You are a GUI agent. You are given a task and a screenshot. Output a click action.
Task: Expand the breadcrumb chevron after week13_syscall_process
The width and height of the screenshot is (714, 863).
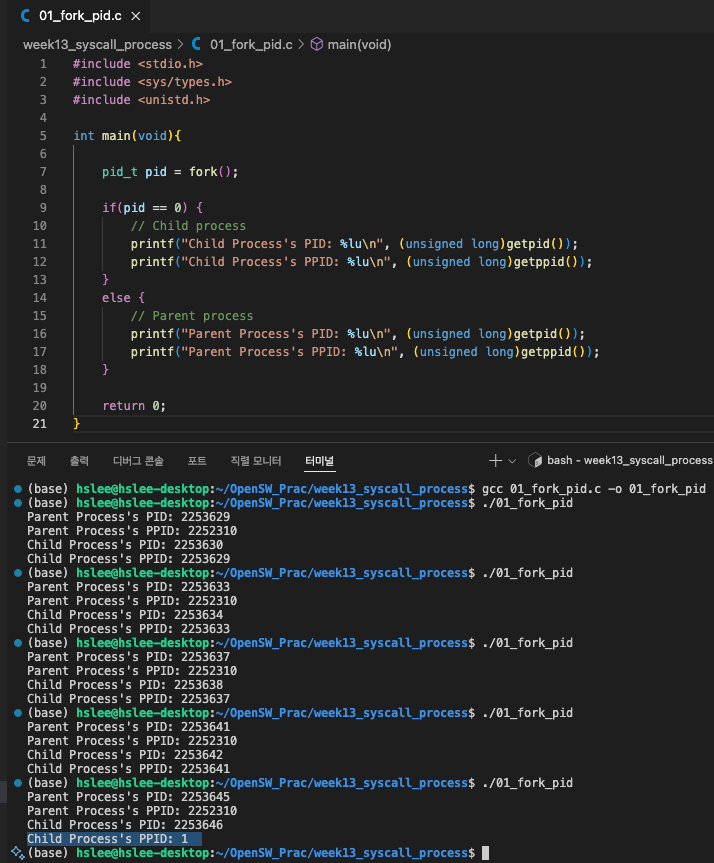(181, 45)
